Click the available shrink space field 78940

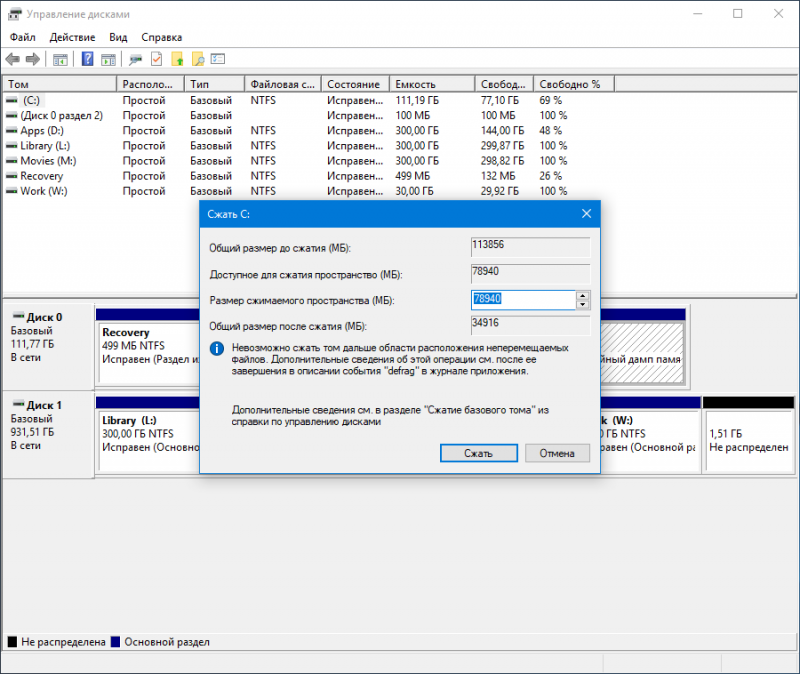tap(531, 273)
